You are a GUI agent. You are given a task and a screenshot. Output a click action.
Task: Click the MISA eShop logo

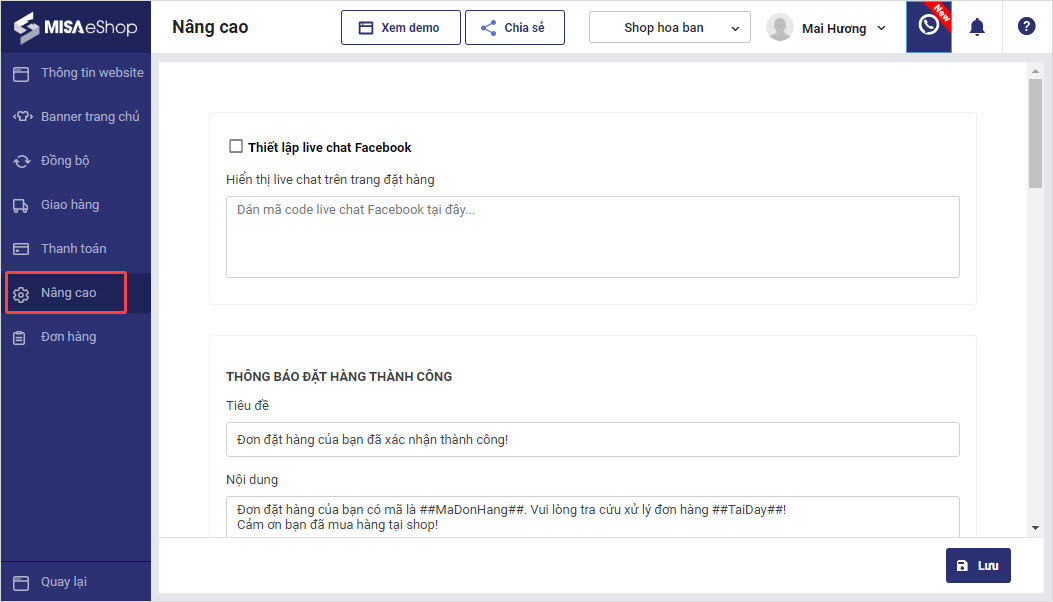(x=75, y=27)
